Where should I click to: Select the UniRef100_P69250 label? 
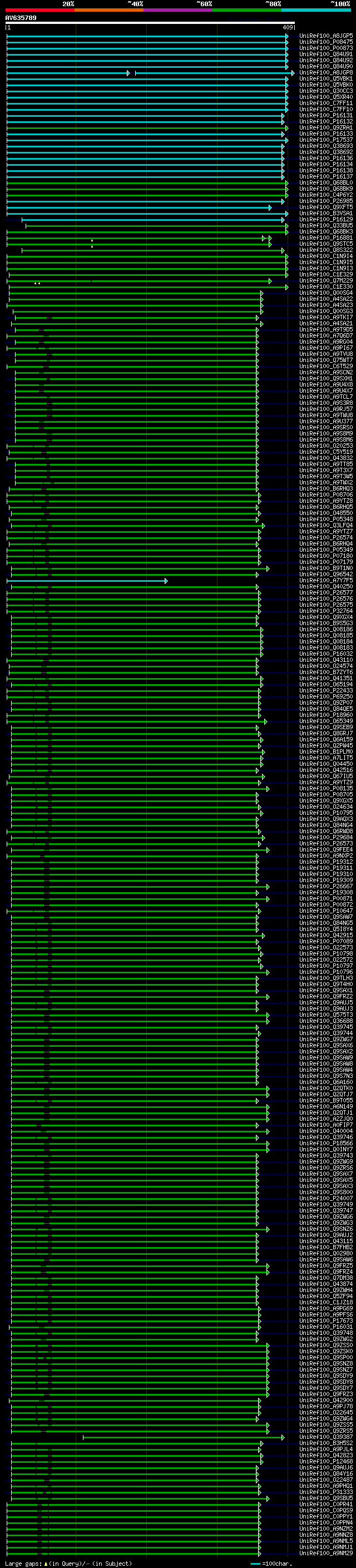tap(326, 696)
